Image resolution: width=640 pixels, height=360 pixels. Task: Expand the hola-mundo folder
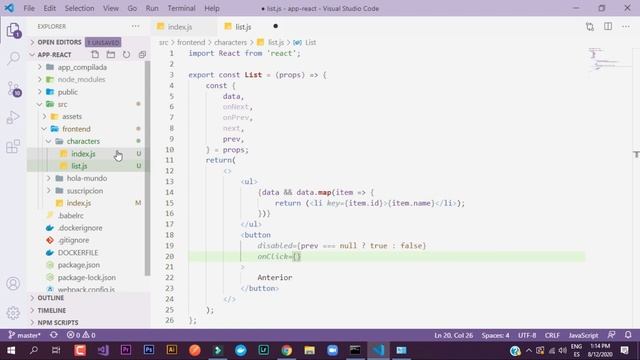click(87, 178)
